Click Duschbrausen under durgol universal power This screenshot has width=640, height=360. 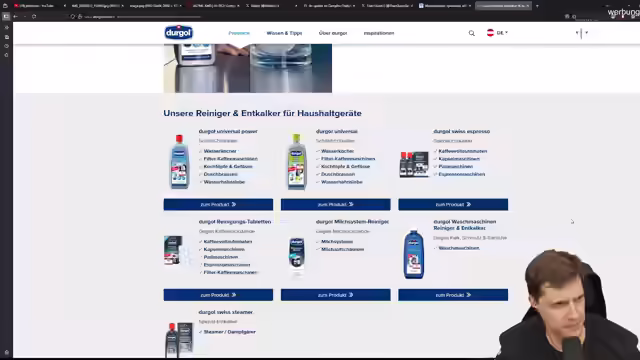(x=220, y=174)
